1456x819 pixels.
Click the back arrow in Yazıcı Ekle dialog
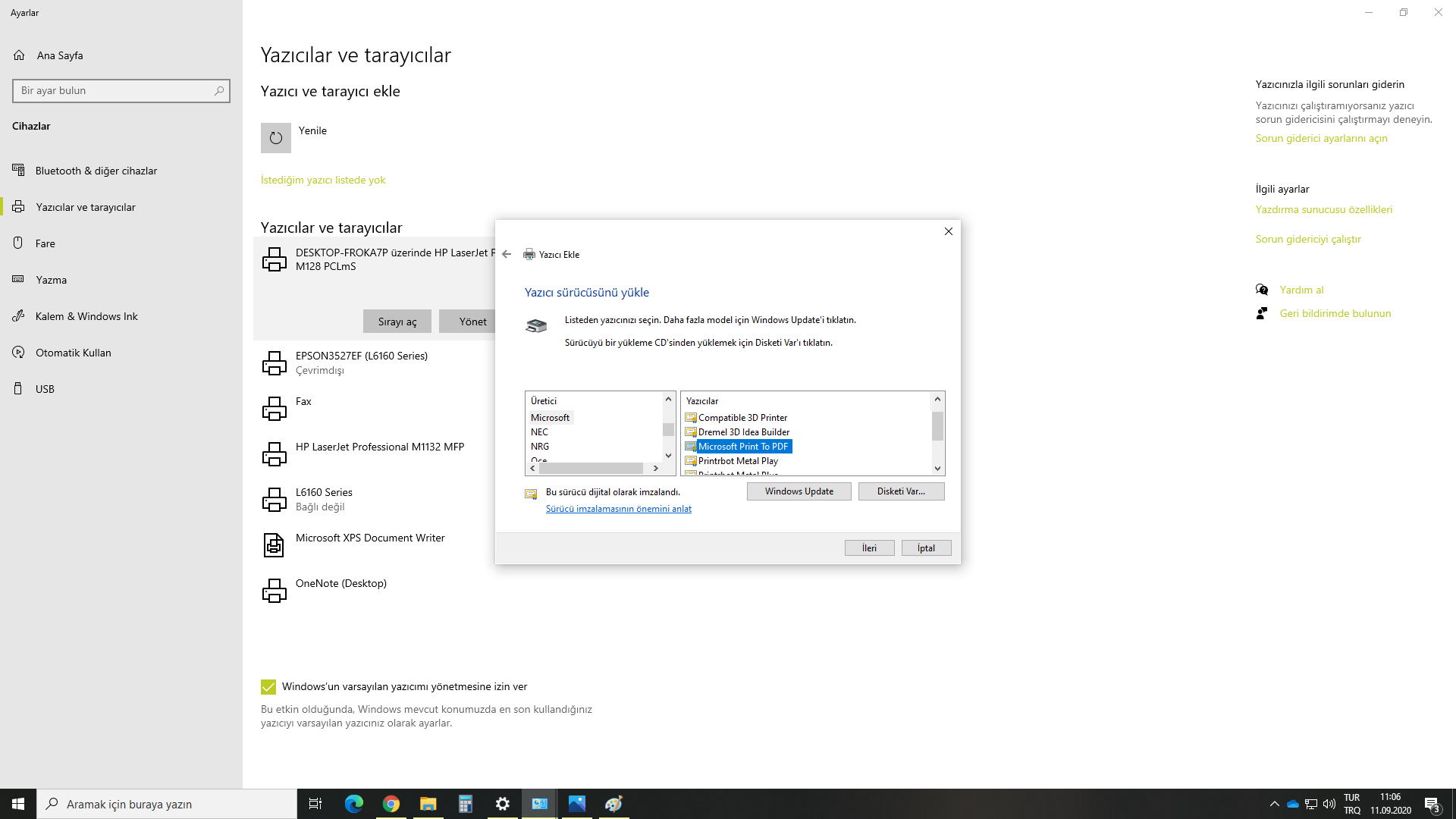[507, 255]
